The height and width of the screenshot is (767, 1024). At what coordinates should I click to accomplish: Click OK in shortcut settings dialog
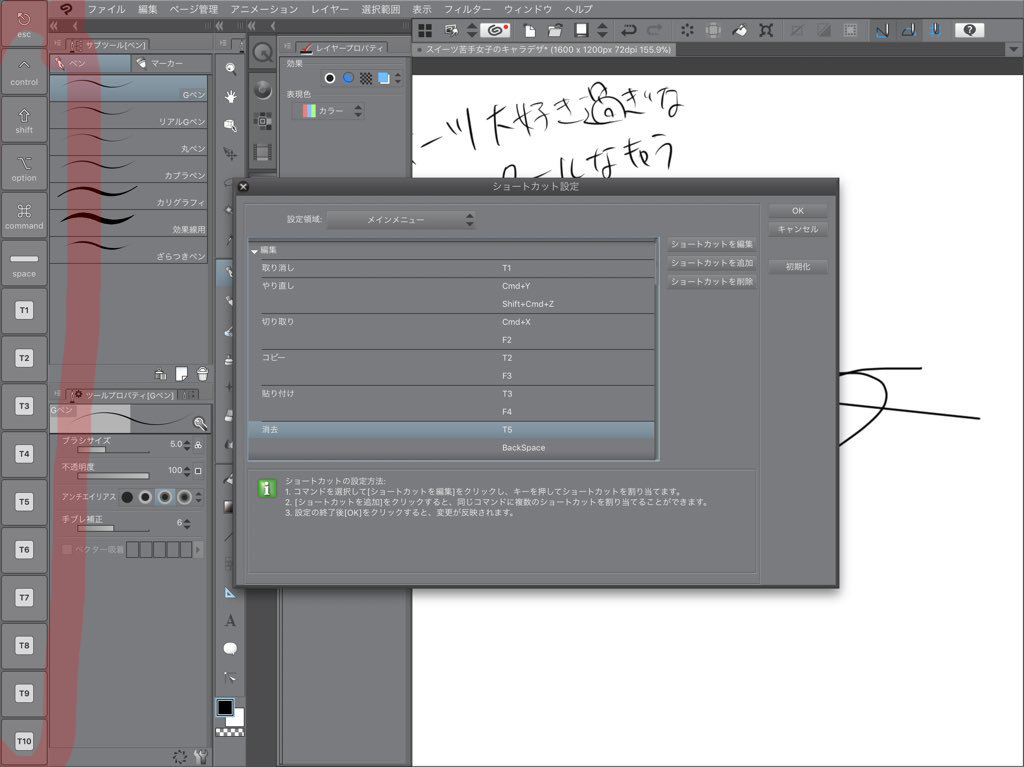click(x=797, y=211)
